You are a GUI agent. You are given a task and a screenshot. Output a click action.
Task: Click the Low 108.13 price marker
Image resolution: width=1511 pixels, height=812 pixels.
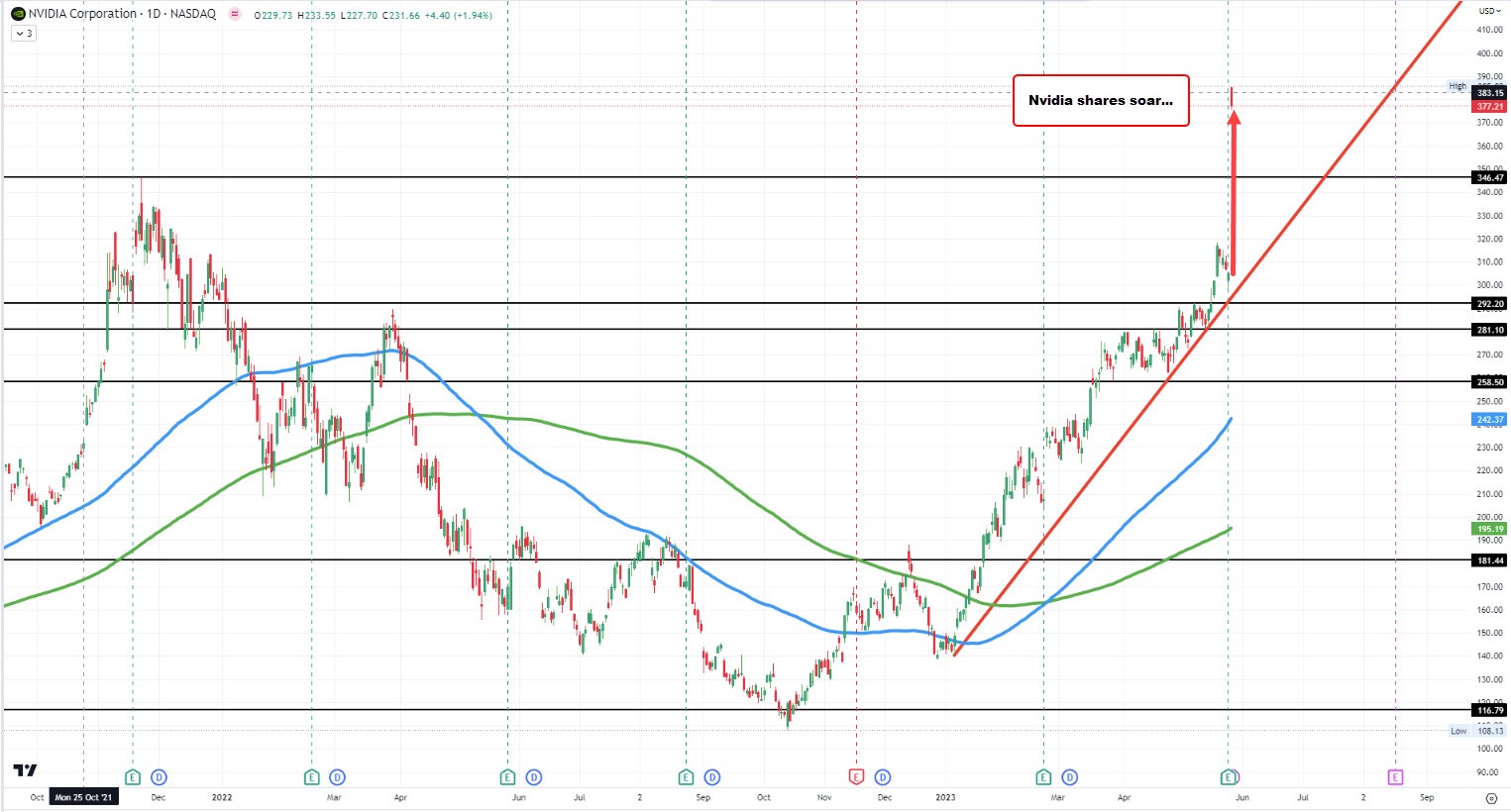point(1477,731)
